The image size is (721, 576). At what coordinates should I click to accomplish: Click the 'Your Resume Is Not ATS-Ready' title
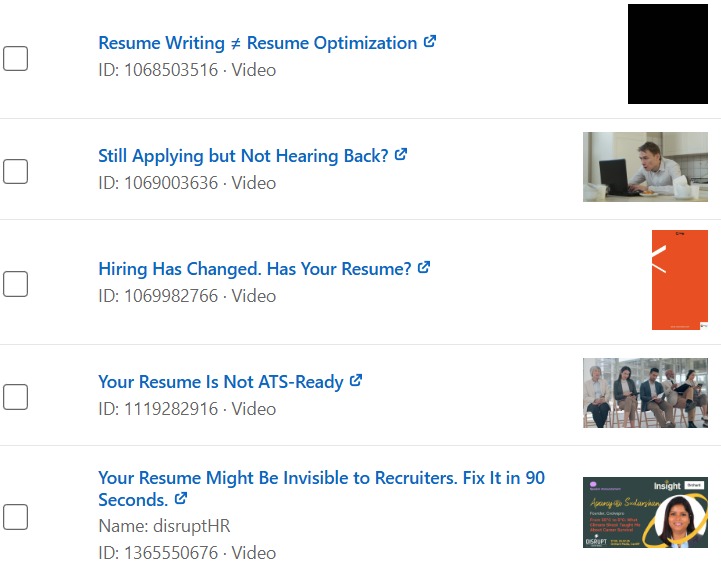click(220, 382)
